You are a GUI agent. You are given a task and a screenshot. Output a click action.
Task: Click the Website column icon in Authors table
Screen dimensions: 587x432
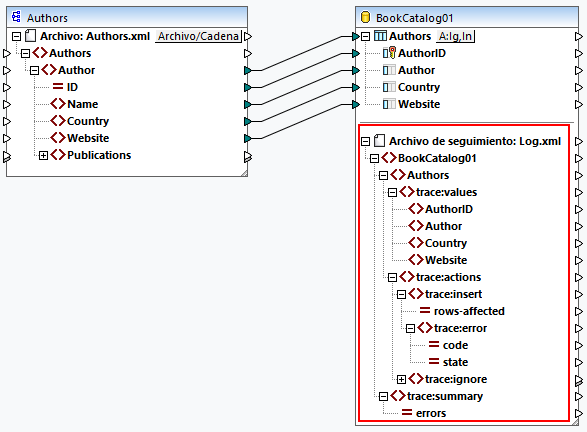pyautogui.click(x=389, y=104)
